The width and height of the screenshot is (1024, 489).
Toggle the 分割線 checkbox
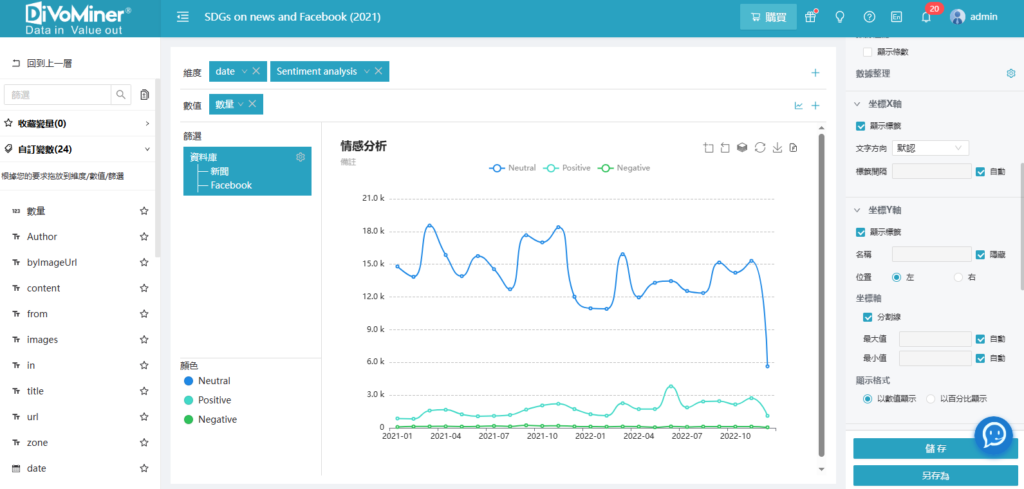click(x=868, y=317)
